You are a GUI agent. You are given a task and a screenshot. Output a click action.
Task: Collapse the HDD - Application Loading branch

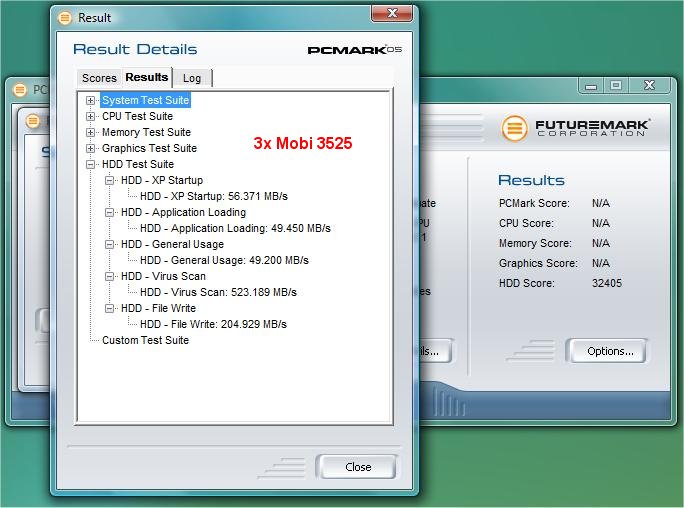[109, 212]
